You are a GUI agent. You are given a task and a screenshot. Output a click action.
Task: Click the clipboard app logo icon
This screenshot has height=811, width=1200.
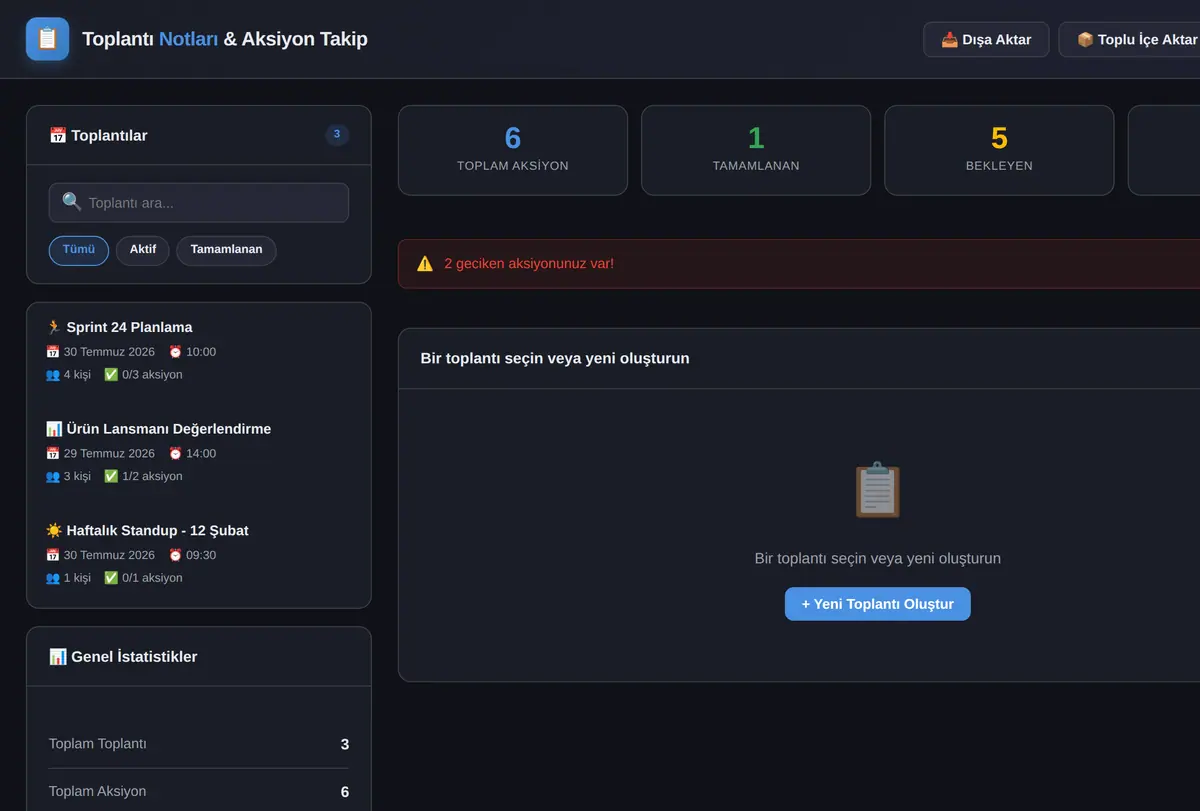[x=47, y=39]
